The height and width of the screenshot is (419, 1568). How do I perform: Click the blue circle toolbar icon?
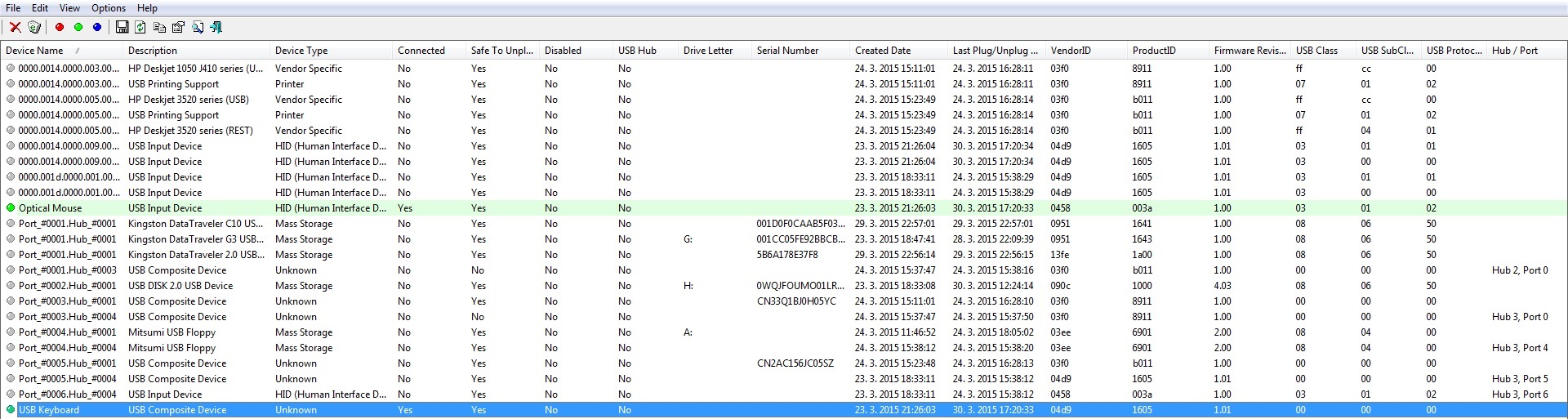97,27
